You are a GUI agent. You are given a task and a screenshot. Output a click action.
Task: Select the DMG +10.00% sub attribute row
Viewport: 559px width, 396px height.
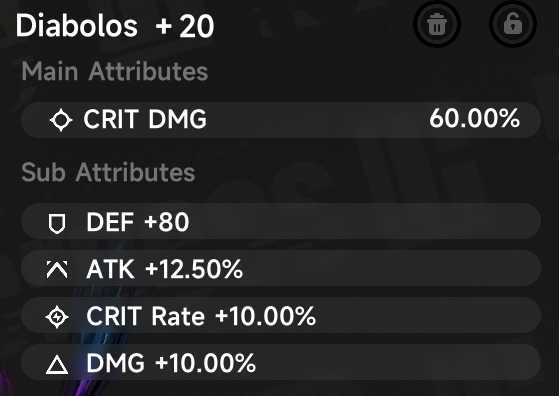pyautogui.click(x=281, y=362)
